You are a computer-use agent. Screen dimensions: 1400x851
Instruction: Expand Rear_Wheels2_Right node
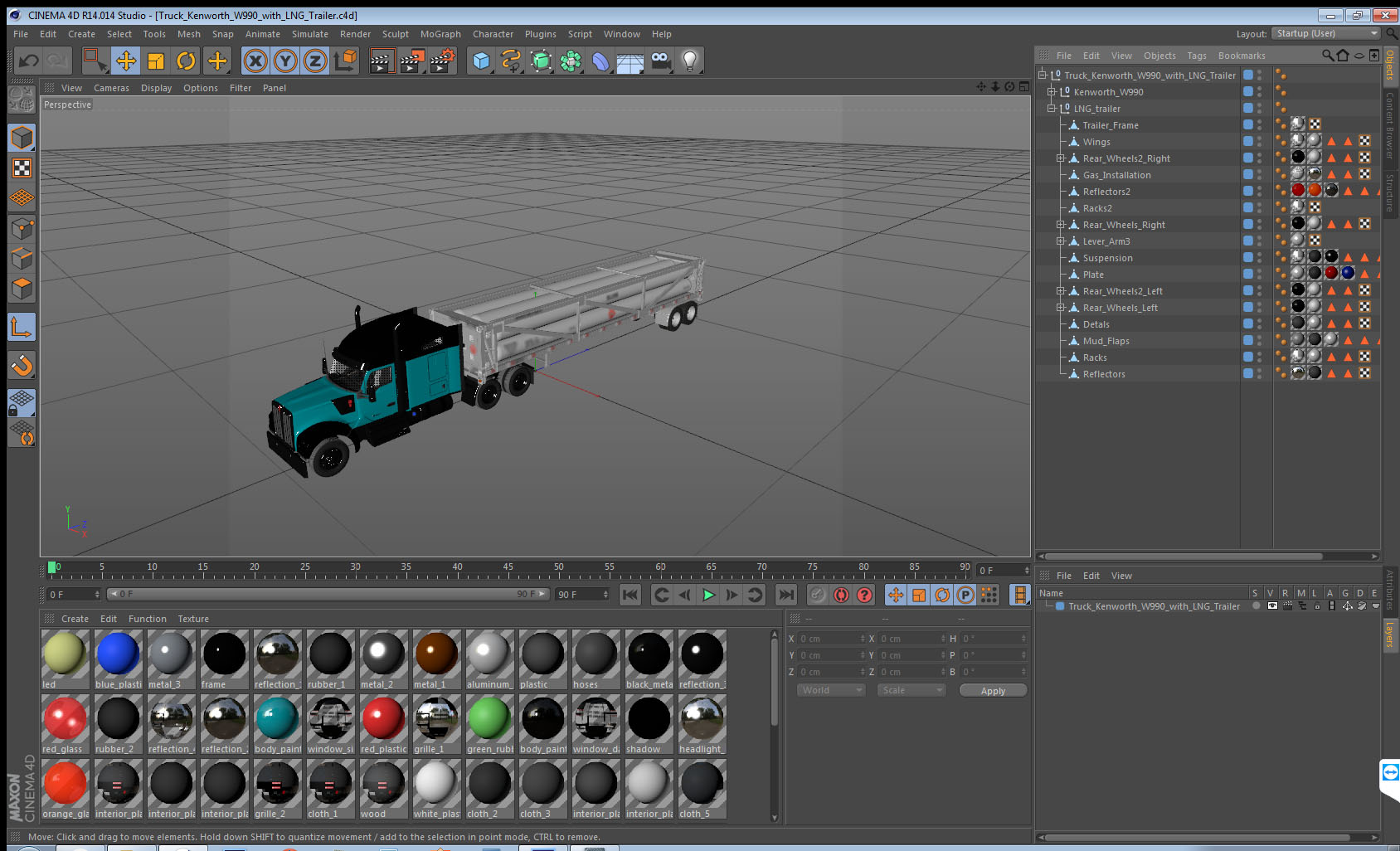pyautogui.click(x=1060, y=158)
